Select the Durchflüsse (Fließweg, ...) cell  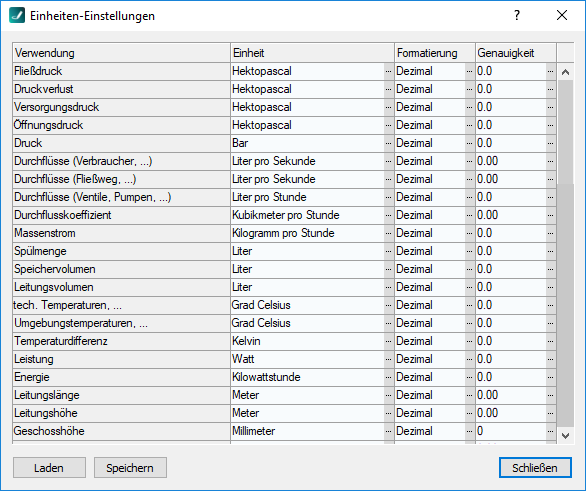(x=121, y=179)
